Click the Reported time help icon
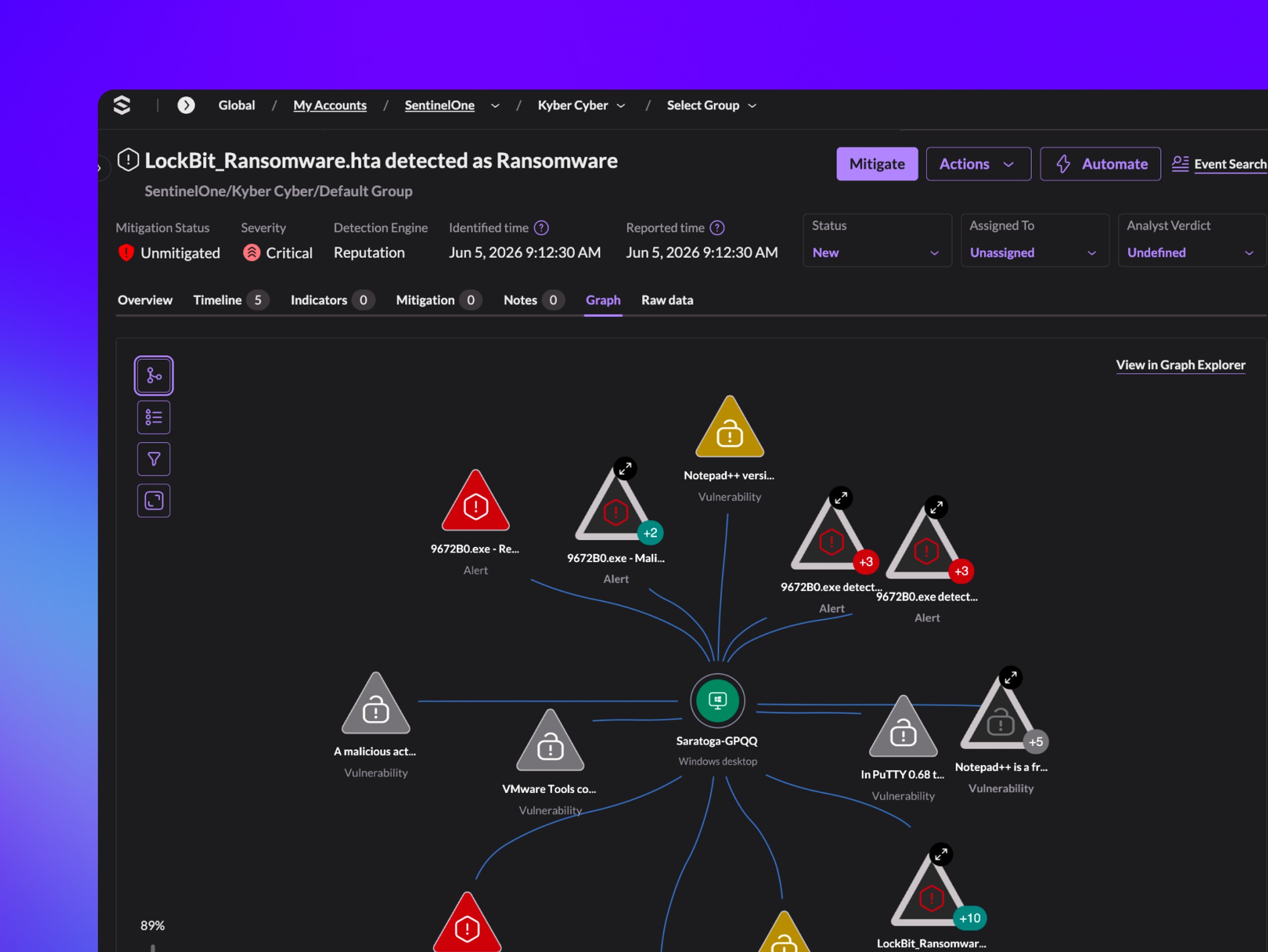 click(x=717, y=228)
